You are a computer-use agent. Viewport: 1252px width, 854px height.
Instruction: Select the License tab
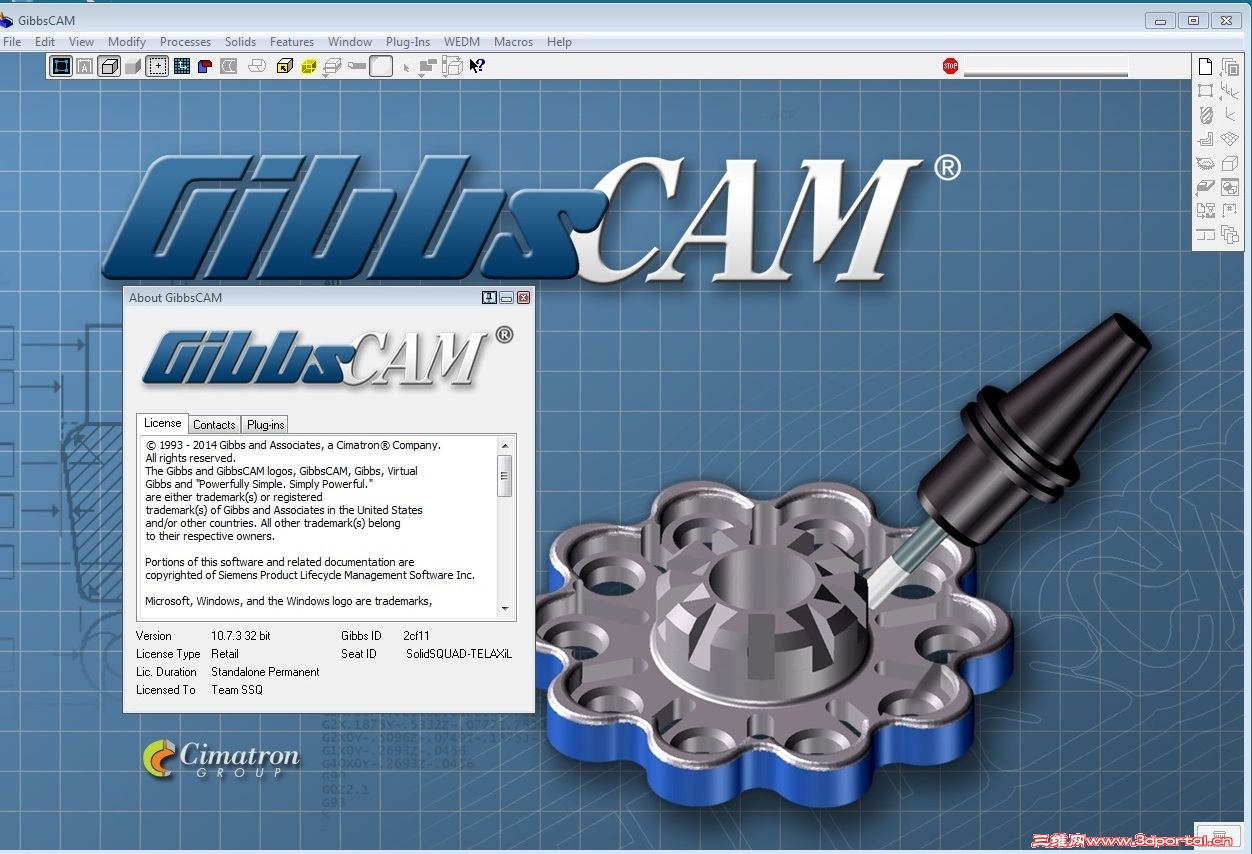pos(162,423)
